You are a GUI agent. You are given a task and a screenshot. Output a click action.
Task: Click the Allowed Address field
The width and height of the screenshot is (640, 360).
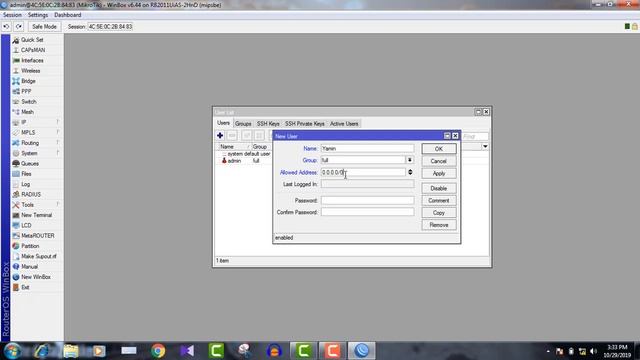(x=363, y=173)
